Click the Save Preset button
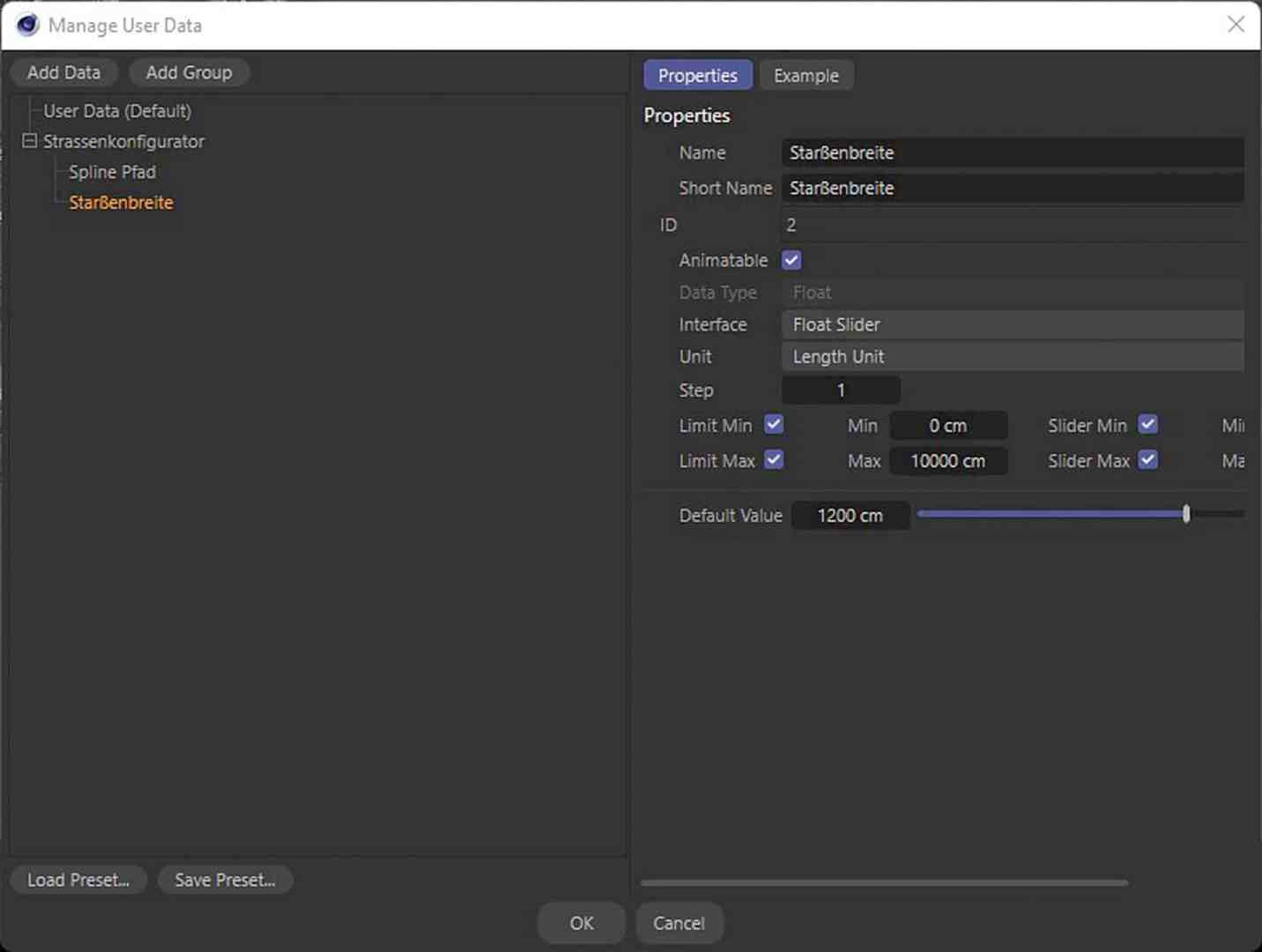The width and height of the screenshot is (1262, 952). [225, 879]
